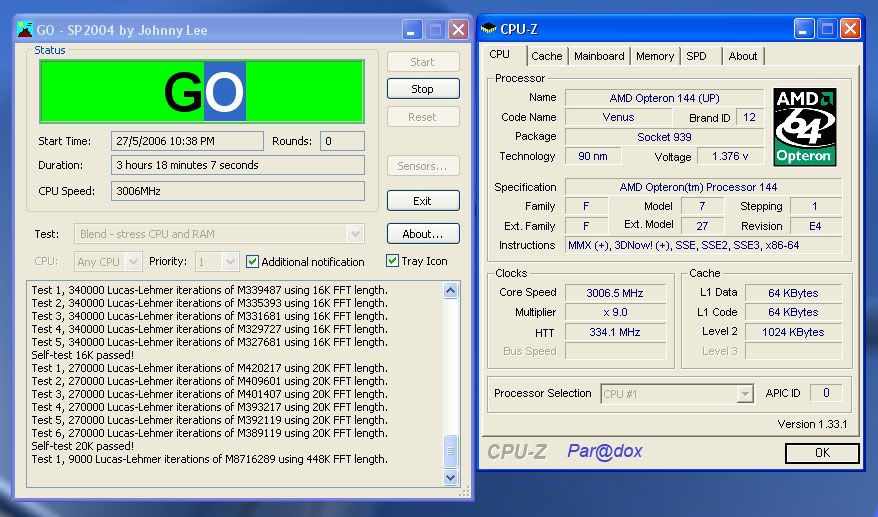Click the 90 nm technology value
Image resolution: width=878 pixels, height=517 pixels.
pos(592,156)
